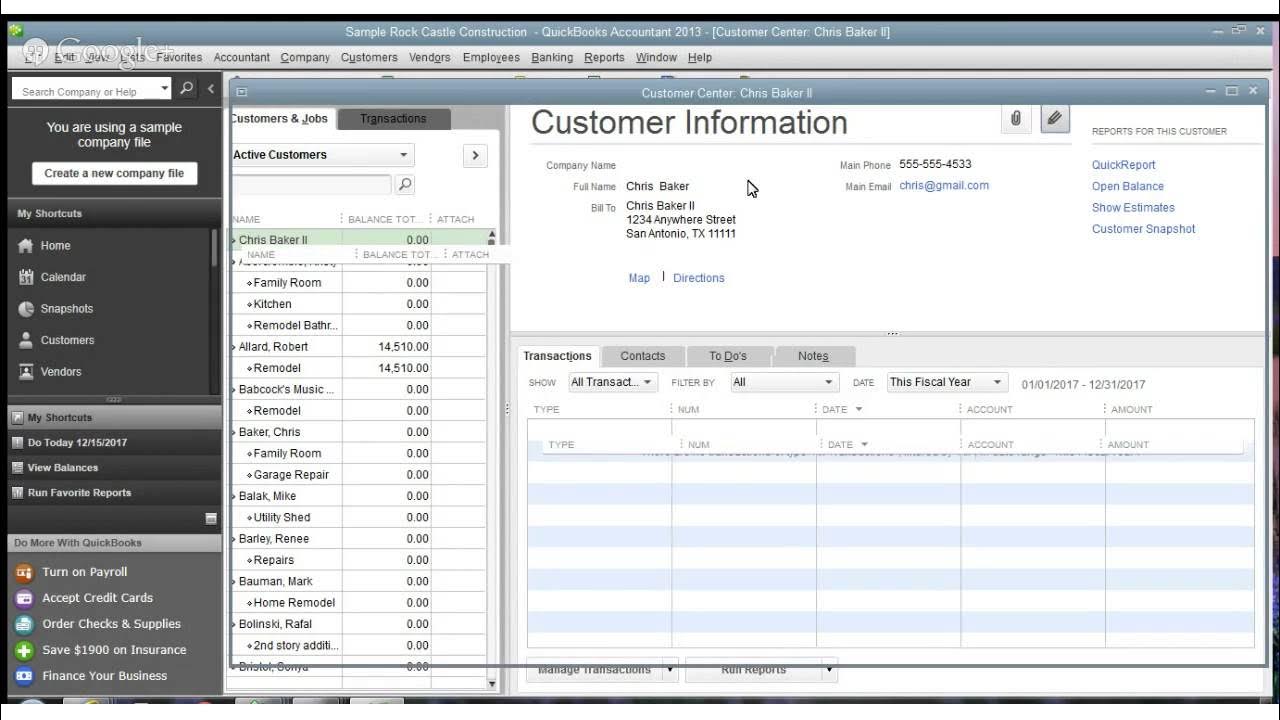
Task: Click the paperclip attach icon
Action: click(1015, 119)
